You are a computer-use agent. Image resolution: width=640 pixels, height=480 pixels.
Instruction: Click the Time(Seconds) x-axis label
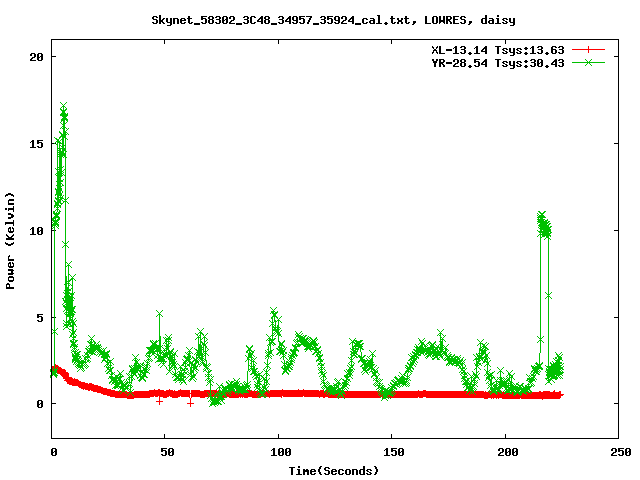[334, 471]
